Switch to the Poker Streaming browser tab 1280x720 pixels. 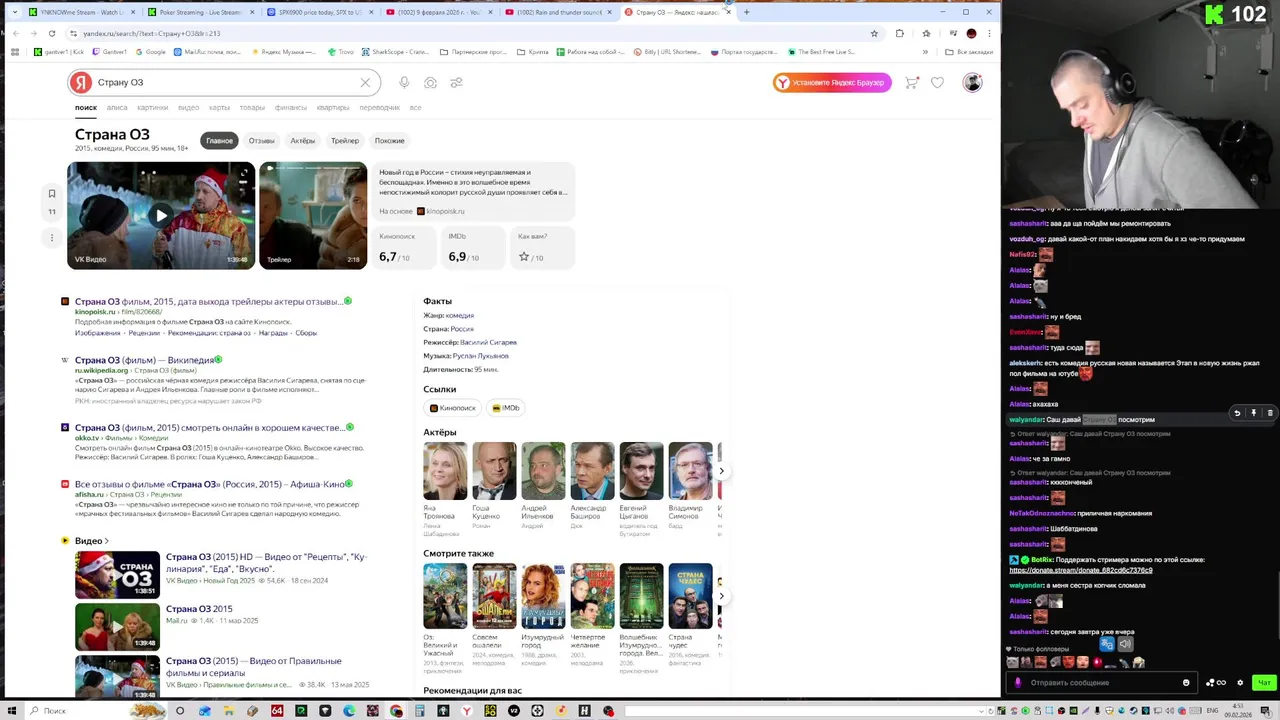pyautogui.click(x=199, y=12)
